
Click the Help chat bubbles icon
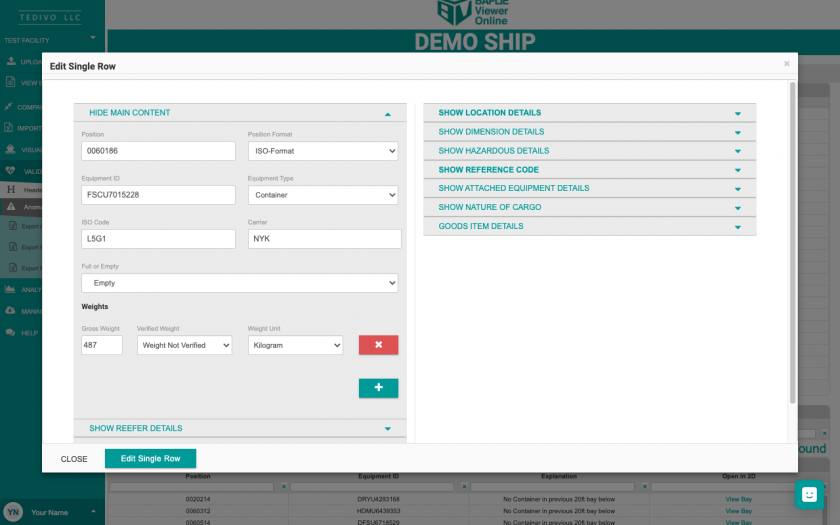click(x=10, y=332)
